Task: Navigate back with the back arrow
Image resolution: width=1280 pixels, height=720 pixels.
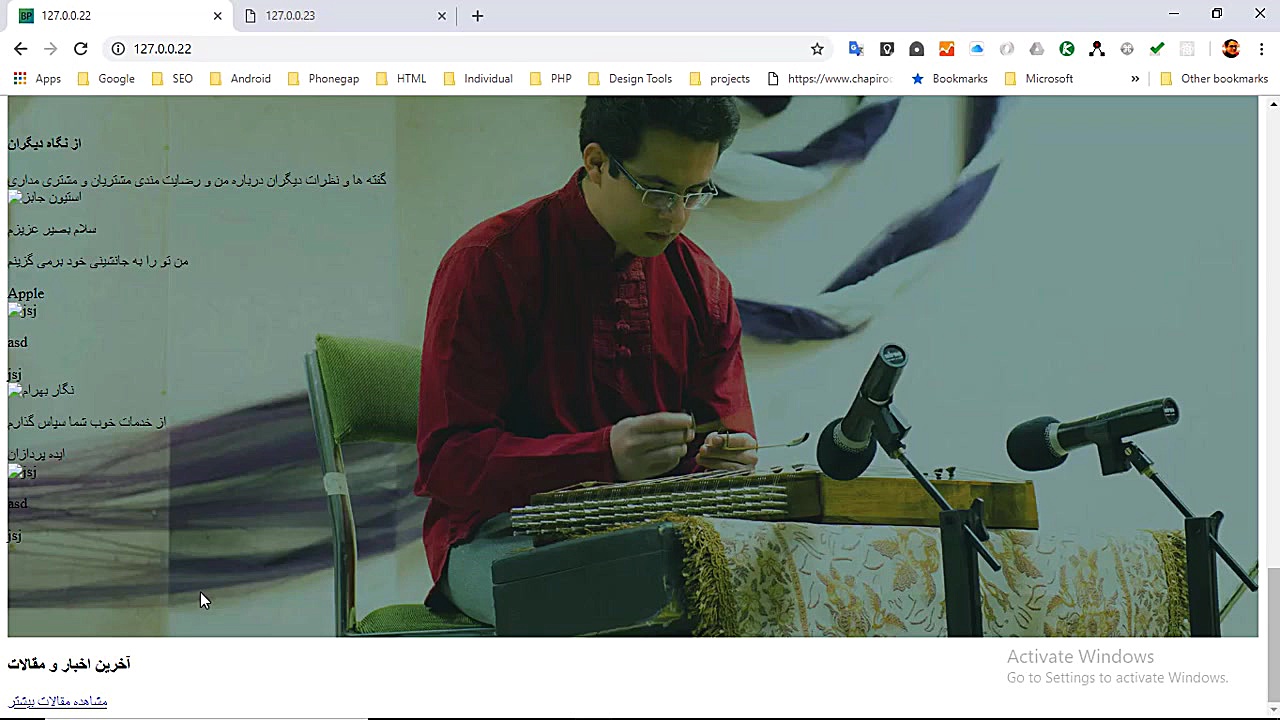Action: pyautogui.click(x=21, y=48)
